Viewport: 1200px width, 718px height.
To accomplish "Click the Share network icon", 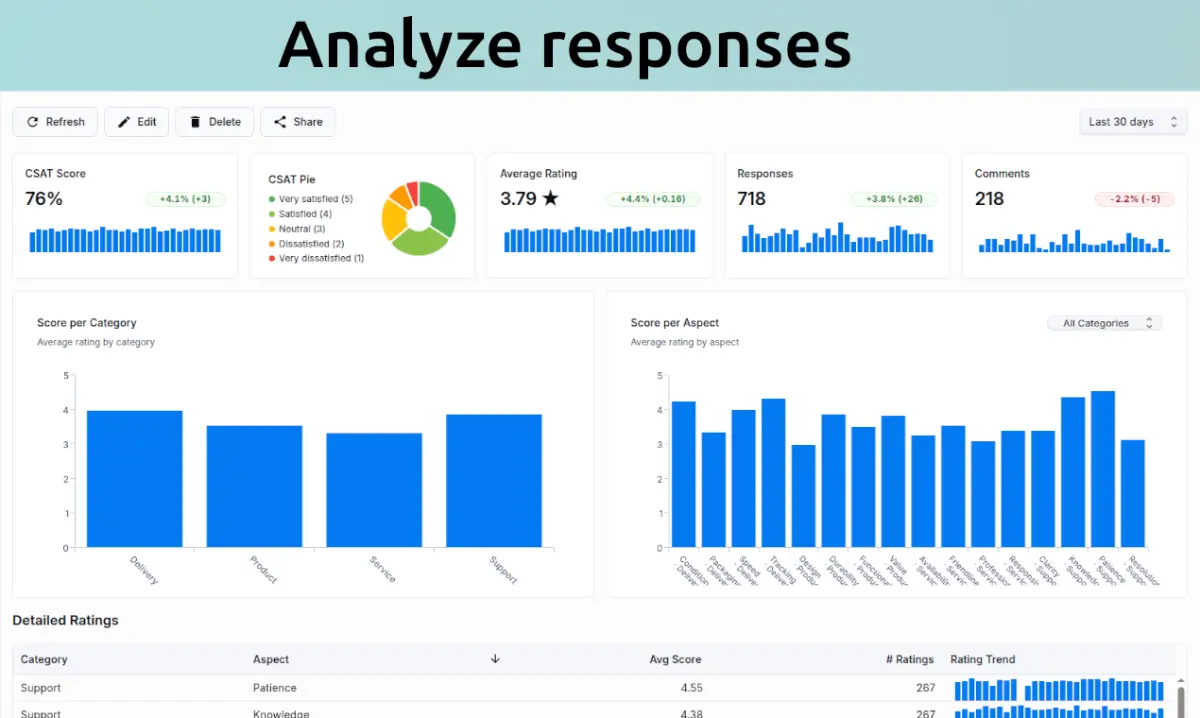I will pos(280,122).
